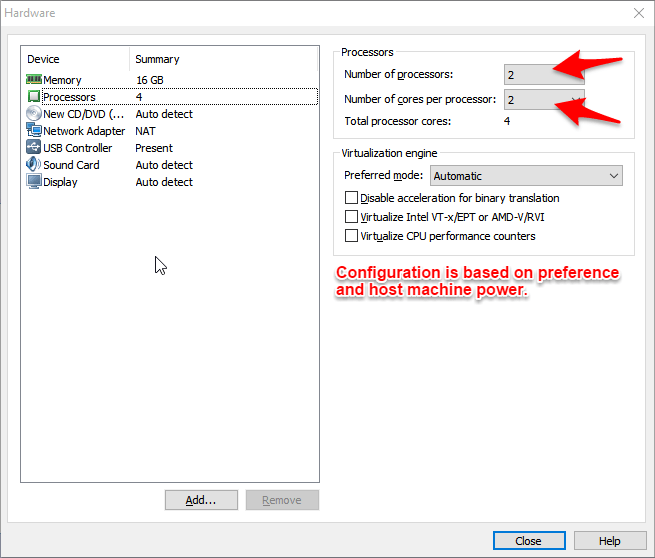655x558 pixels.
Task: Select the Sound Card speaker icon
Action: [x=33, y=165]
